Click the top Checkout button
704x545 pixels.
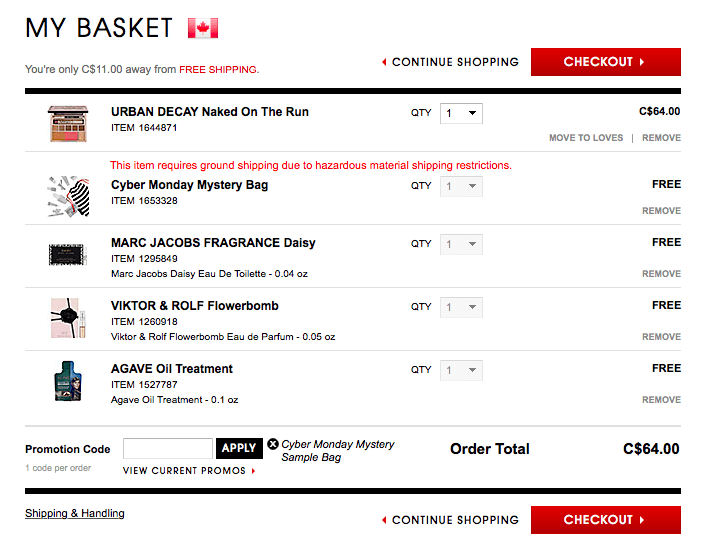pos(606,62)
